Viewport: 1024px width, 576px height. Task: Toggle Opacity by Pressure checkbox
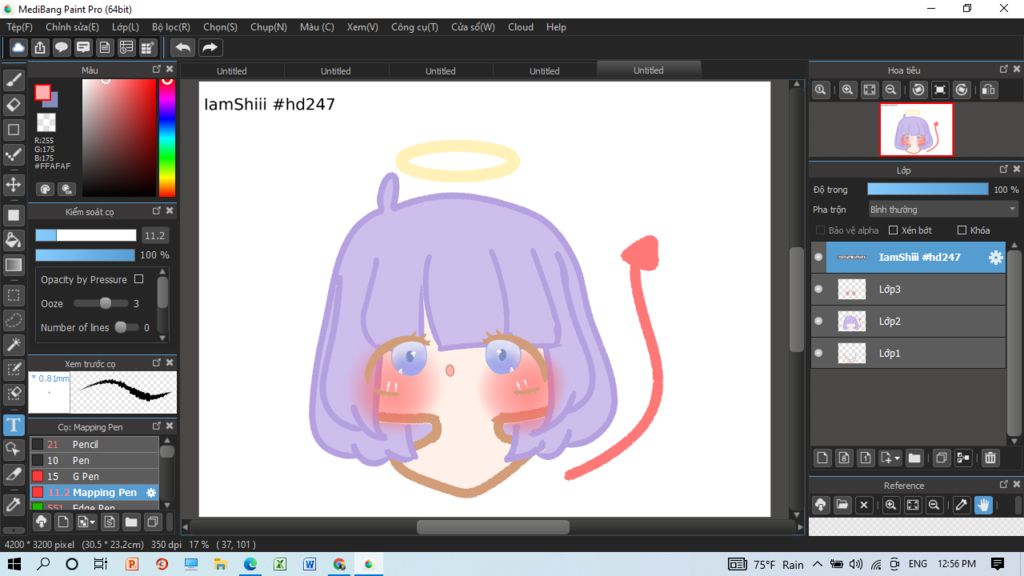tap(138, 279)
